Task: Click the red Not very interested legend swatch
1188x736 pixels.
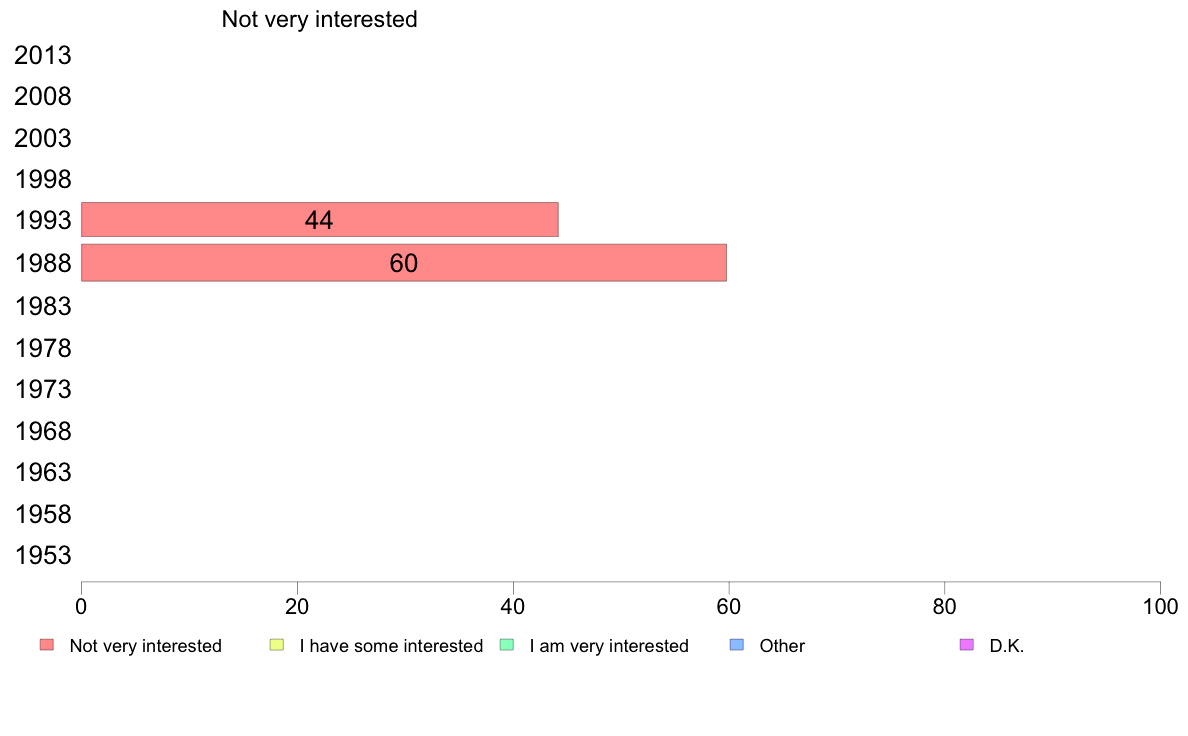Action: (x=47, y=645)
